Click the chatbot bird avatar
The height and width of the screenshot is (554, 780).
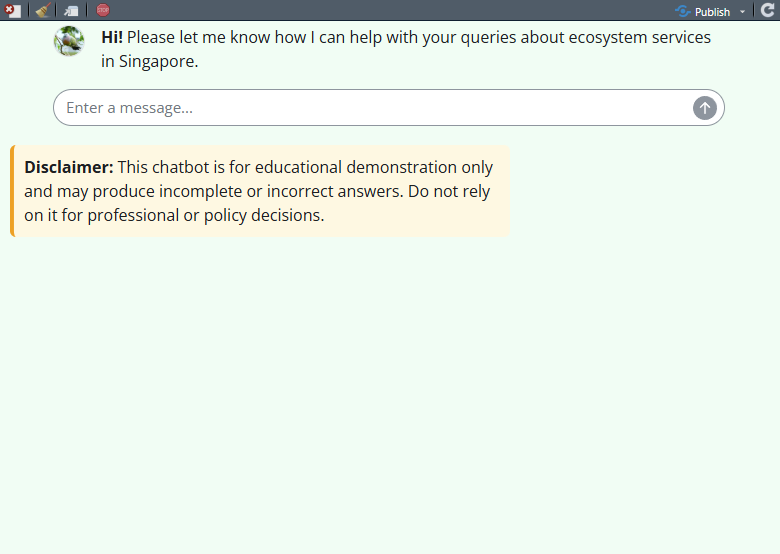click(x=69, y=41)
